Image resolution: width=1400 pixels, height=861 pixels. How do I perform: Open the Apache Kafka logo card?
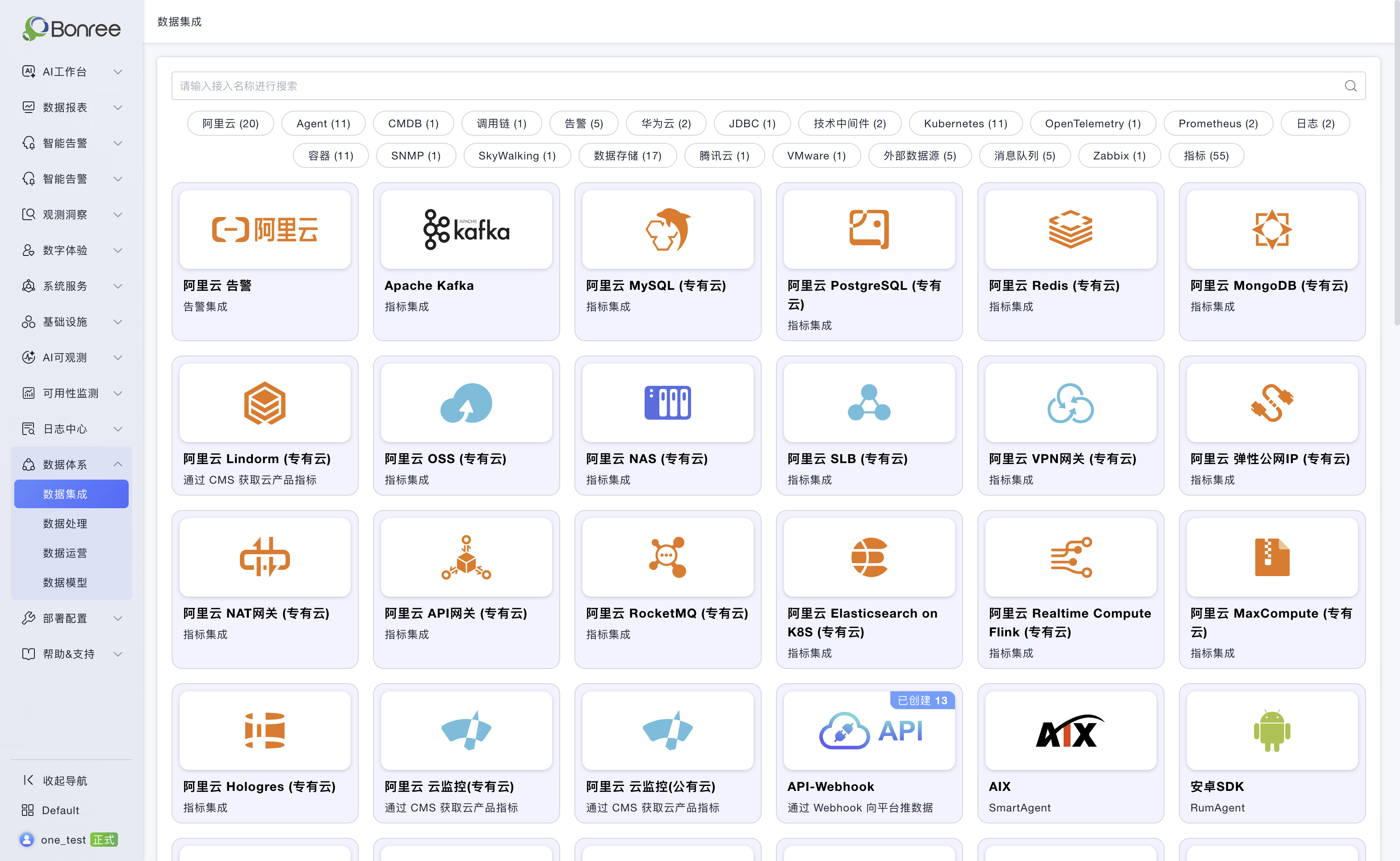(466, 230)
